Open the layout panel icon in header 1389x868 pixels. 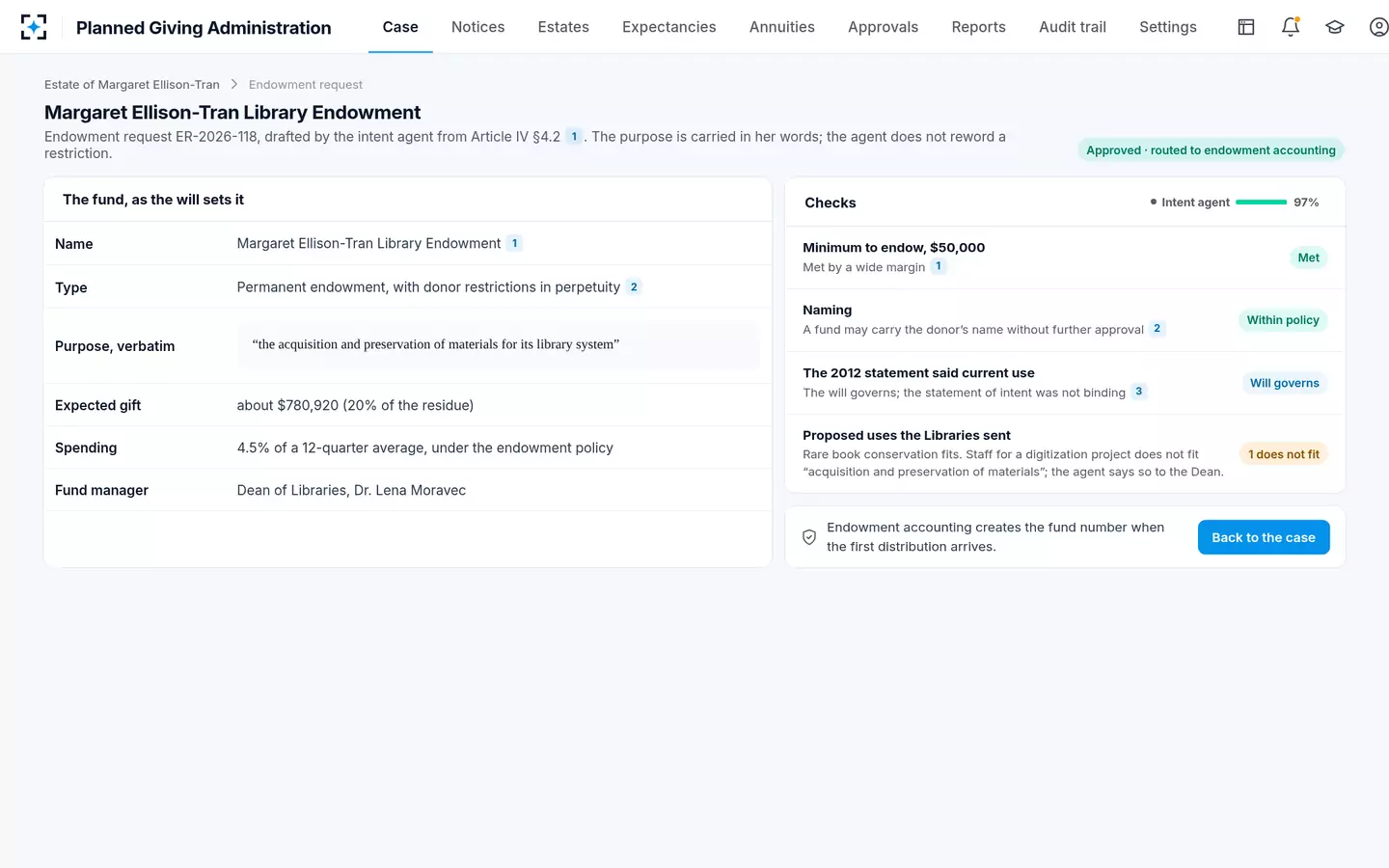coord(1246,27)
